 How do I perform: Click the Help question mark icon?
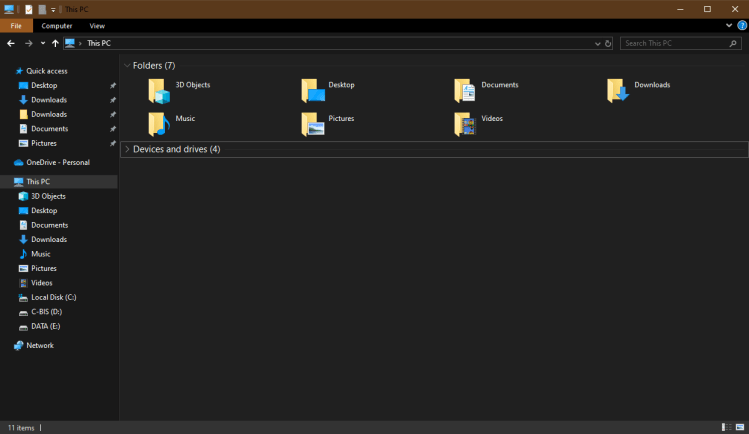click(x=742, y=25)
